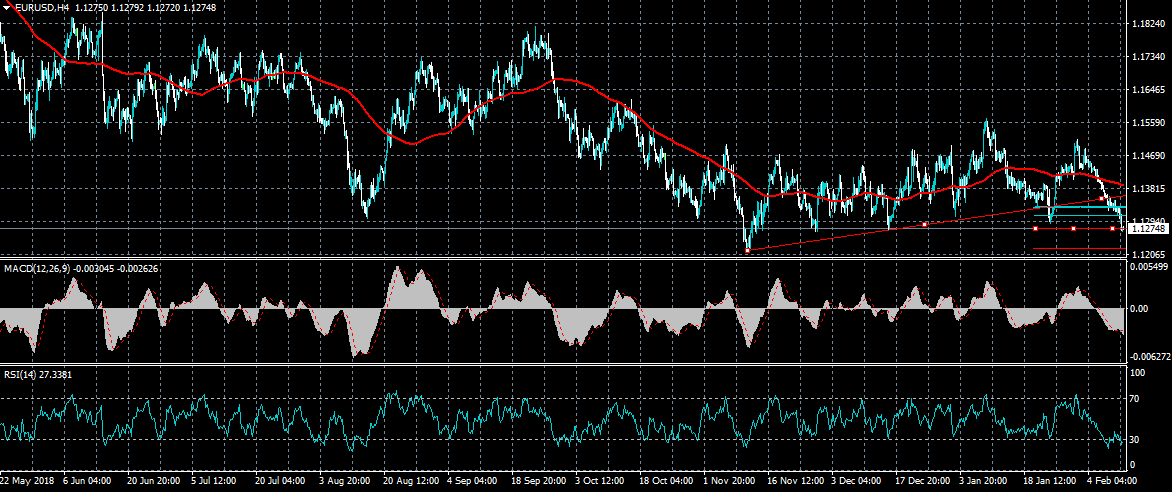This screenshot has height=492, width=1172.
Task: Select the rising trendline's middle anchor point
Action: [x=925, y=224]
